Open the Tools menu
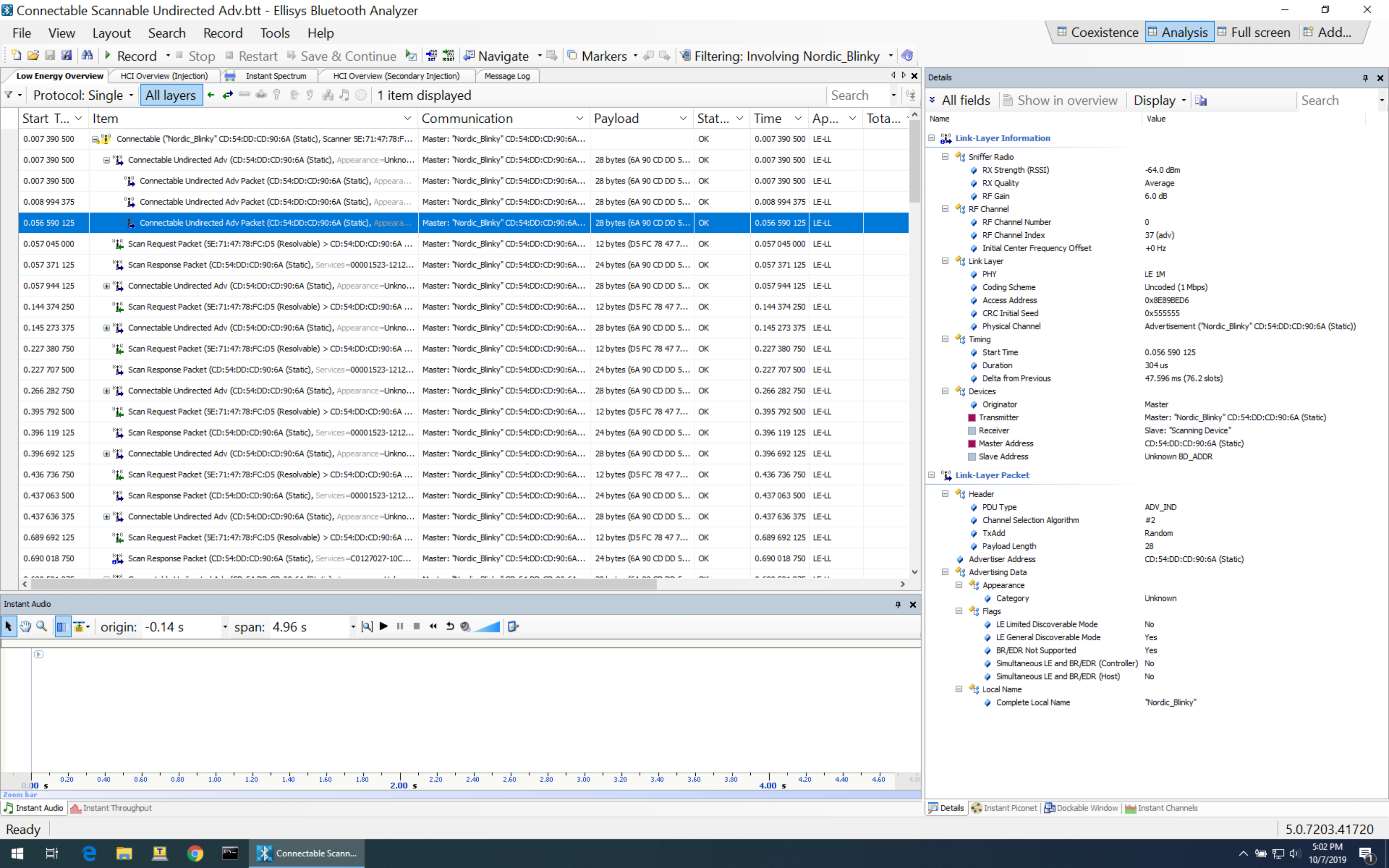1389x868 pixels. click(275, 33)
